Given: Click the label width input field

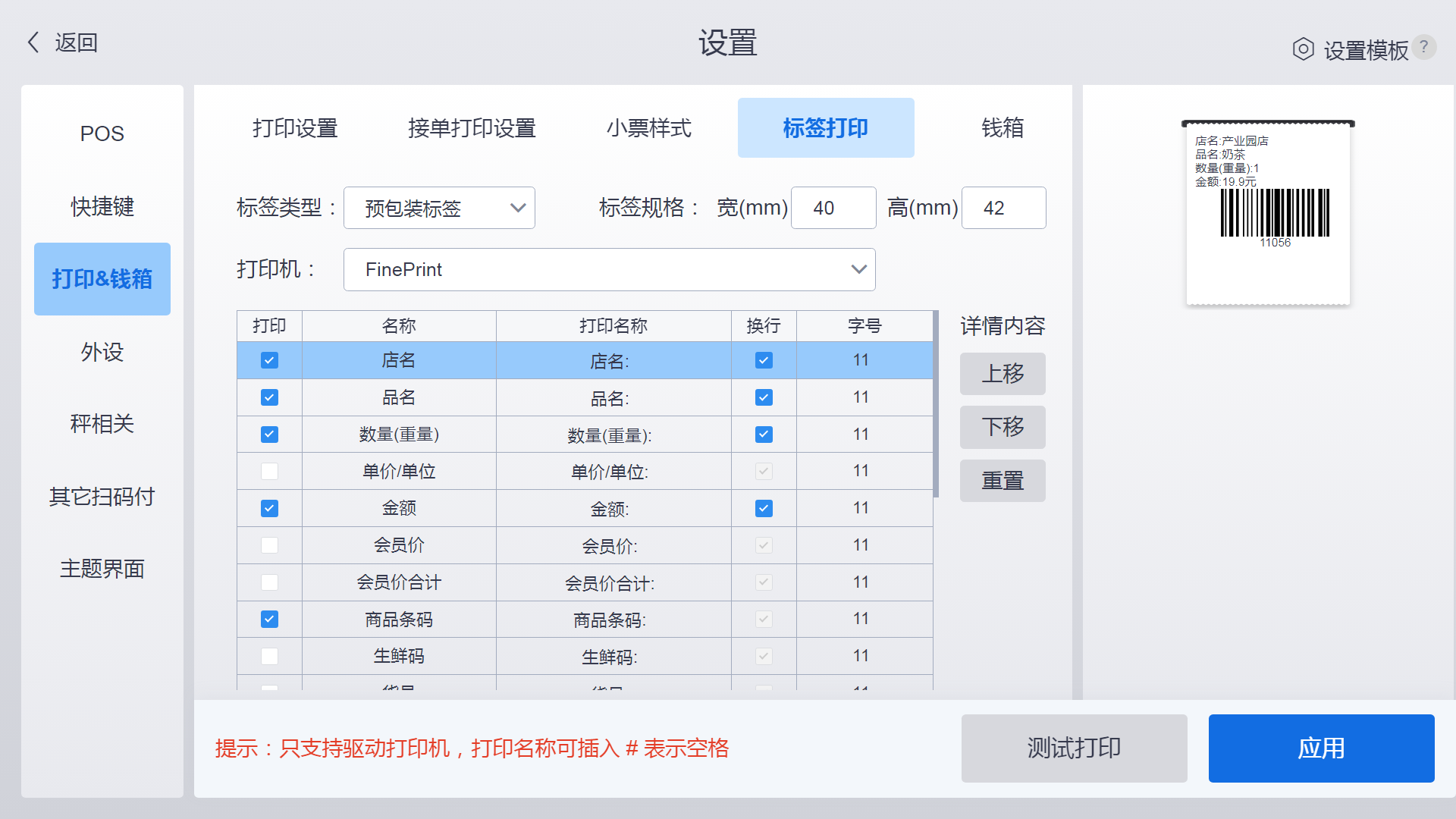Looking at the screenshot, I should [x=833, y=208].
